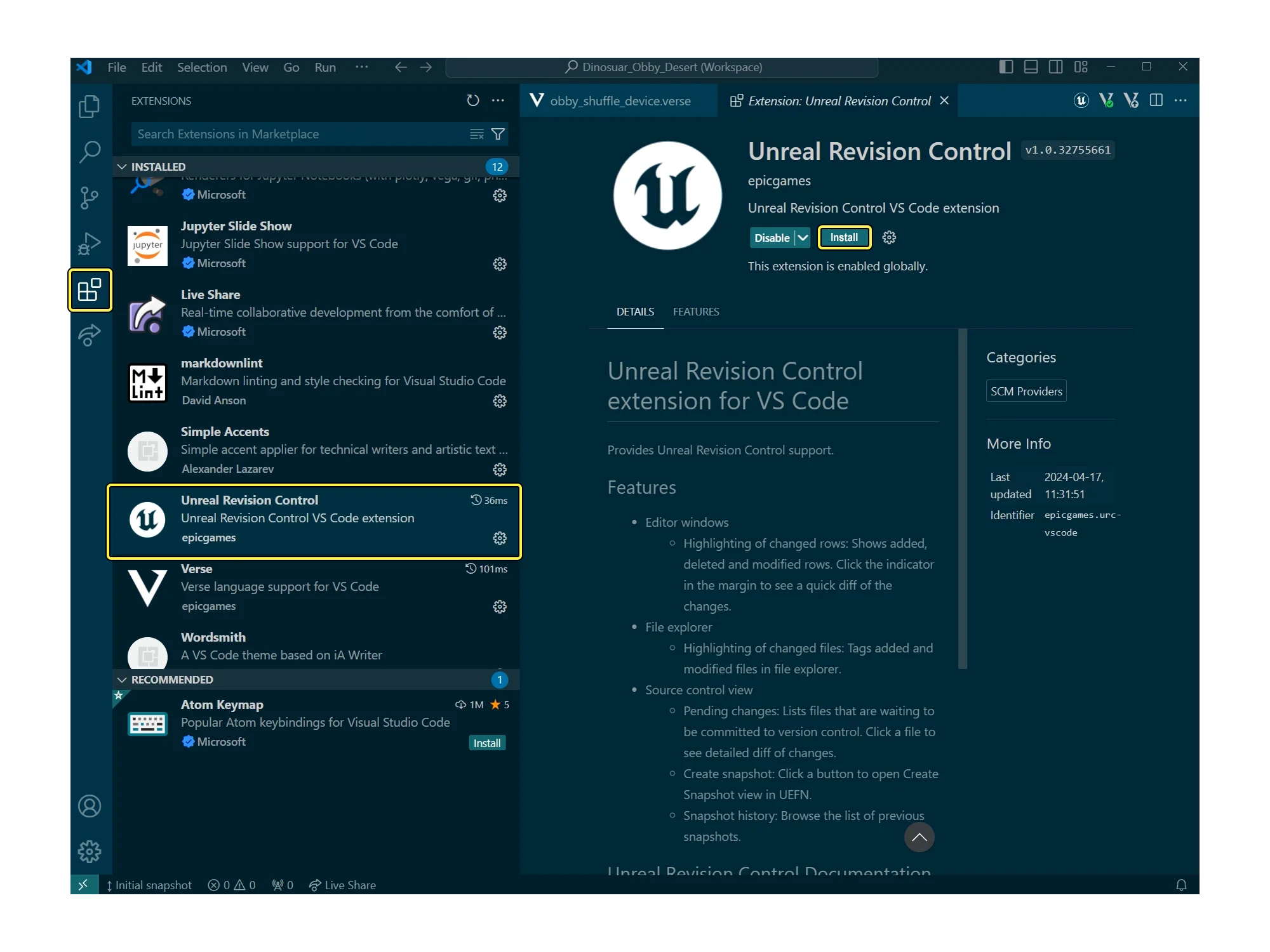1270x952 pixels.
Task: Click the scroll-to-top arrow button
Action: point(919,837)
